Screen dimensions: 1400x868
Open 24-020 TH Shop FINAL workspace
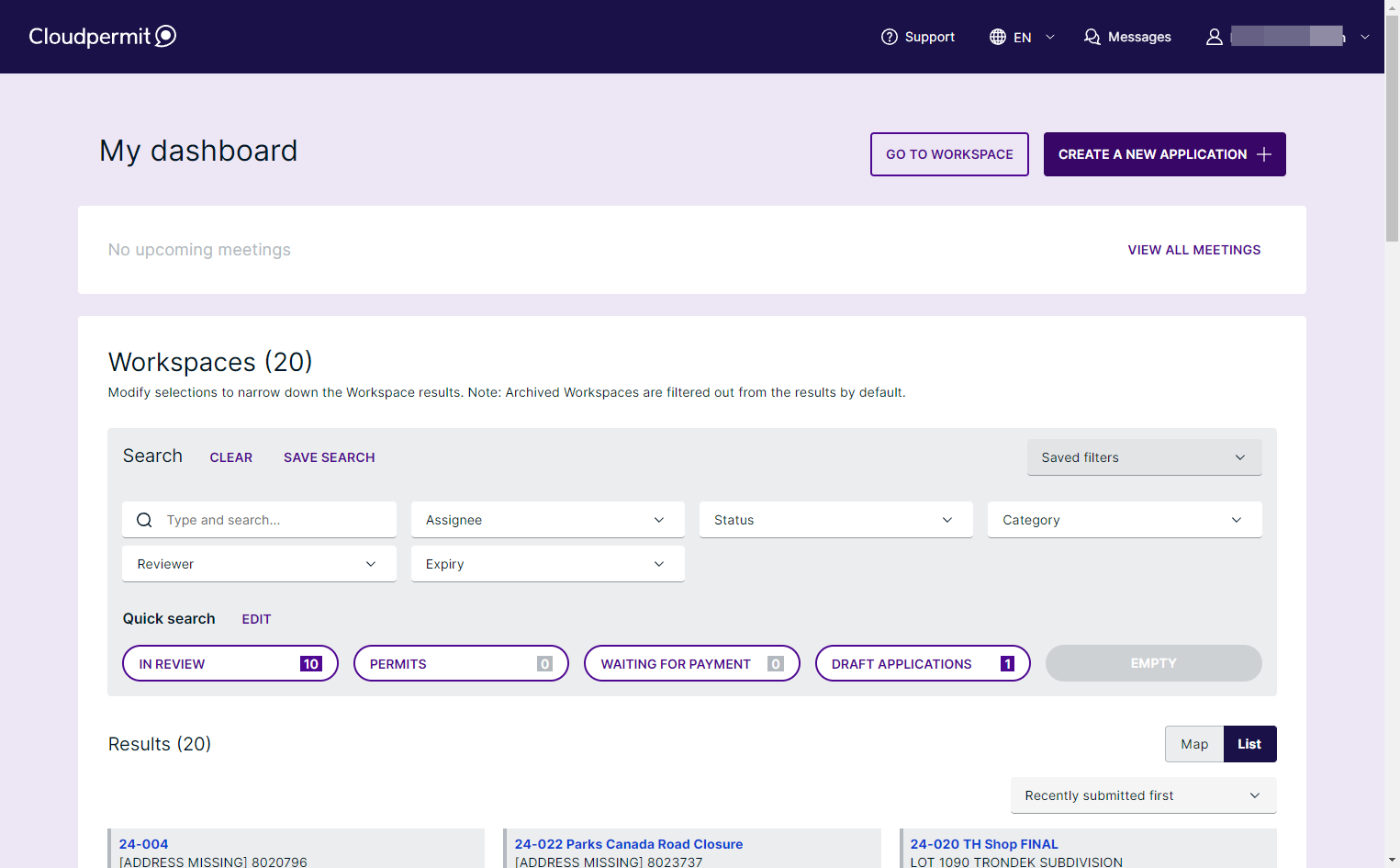tap(983, 844)
